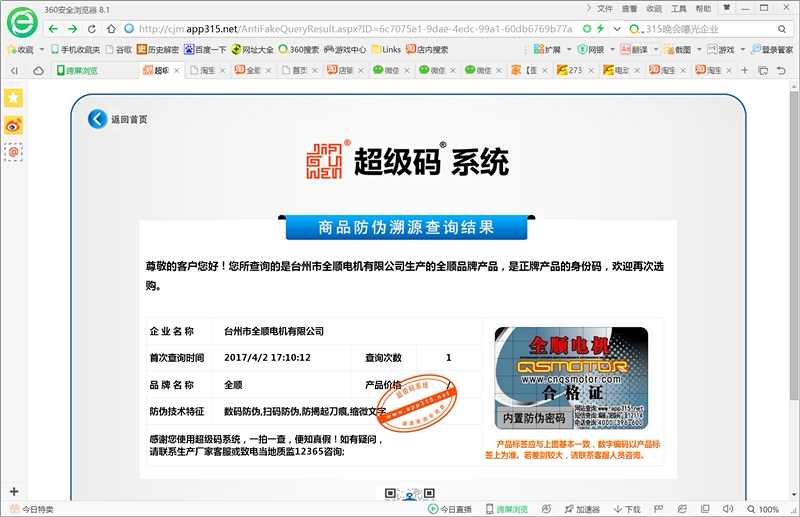Open the 游戏中心 bookmark
Screen dimensions: 800x517
(345, 50)
